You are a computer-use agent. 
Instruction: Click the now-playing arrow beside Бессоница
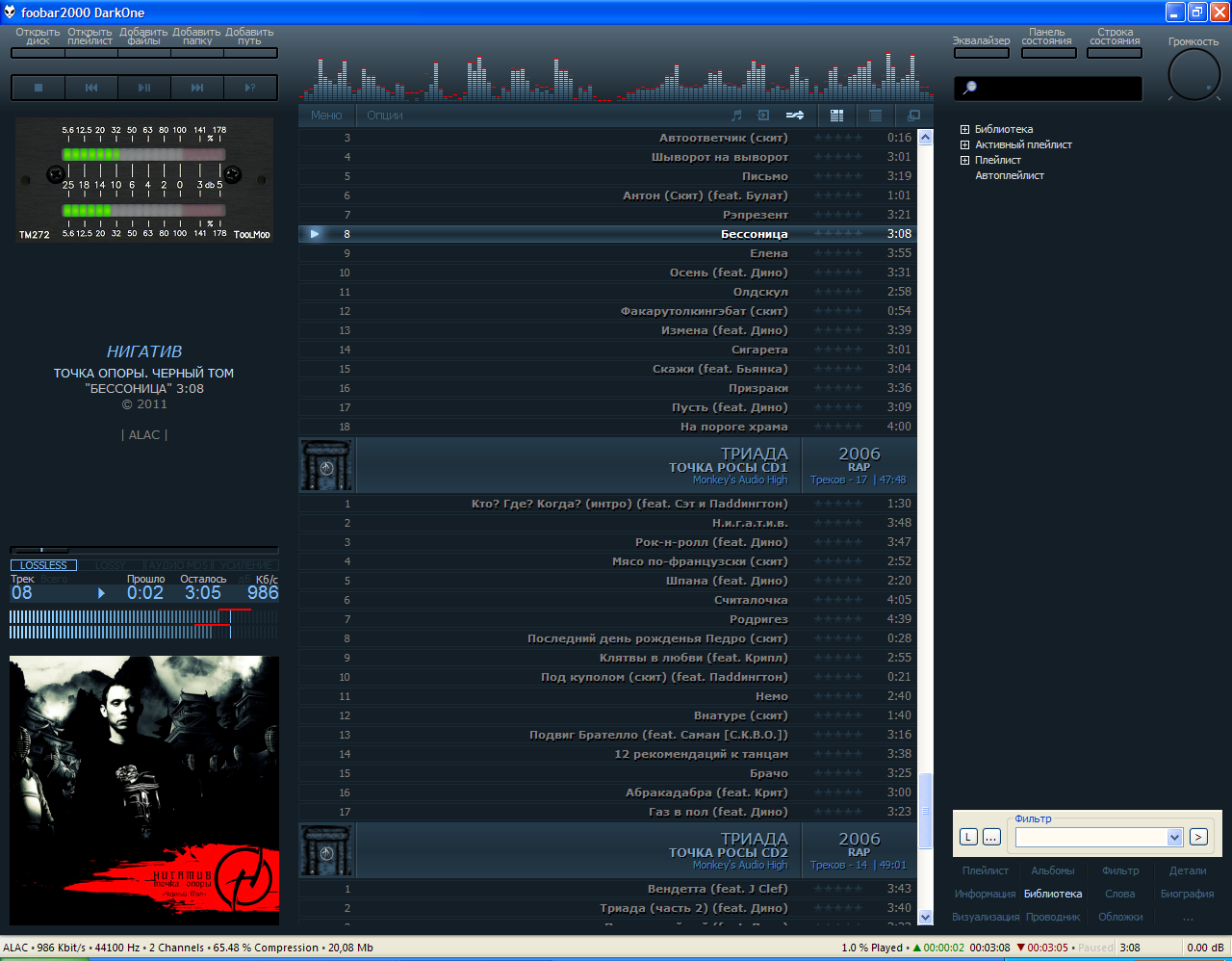(315, 234)
